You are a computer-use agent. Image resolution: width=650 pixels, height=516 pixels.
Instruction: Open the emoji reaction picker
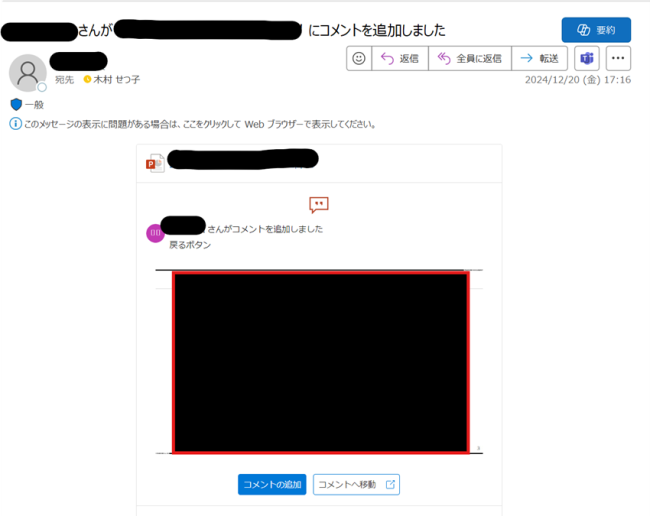358,59
